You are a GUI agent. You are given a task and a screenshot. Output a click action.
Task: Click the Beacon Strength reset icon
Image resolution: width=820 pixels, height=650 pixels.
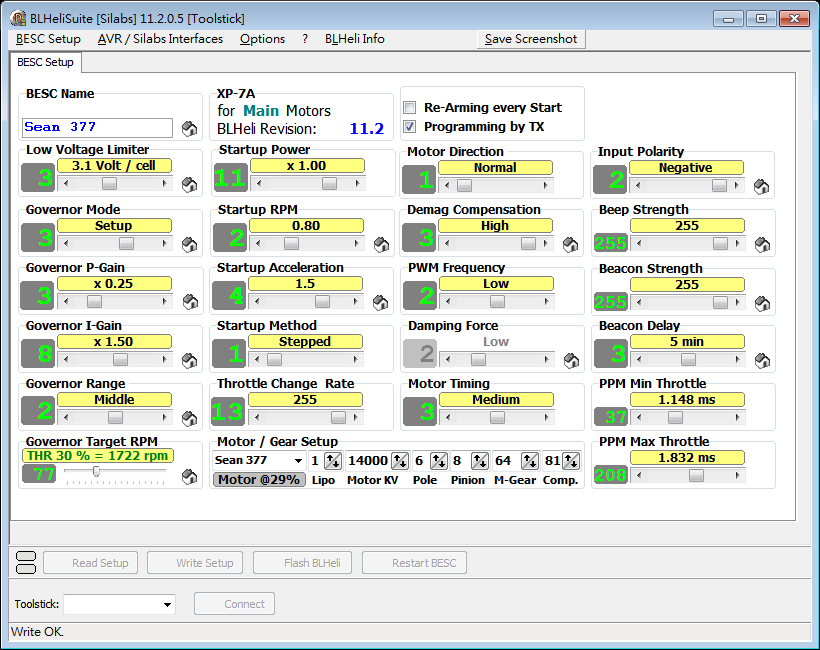tap(762, 303)
